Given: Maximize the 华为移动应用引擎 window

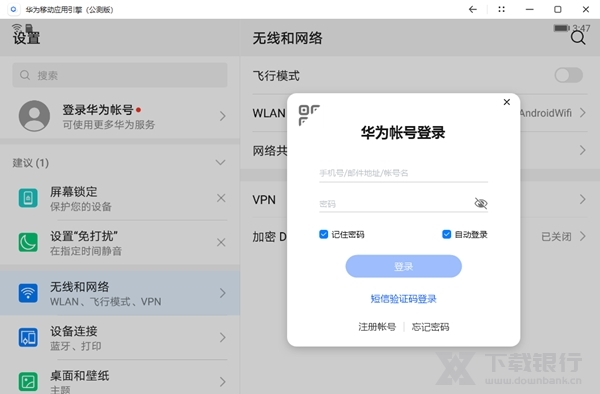Looking at the screenshot, I should [558, 9].
